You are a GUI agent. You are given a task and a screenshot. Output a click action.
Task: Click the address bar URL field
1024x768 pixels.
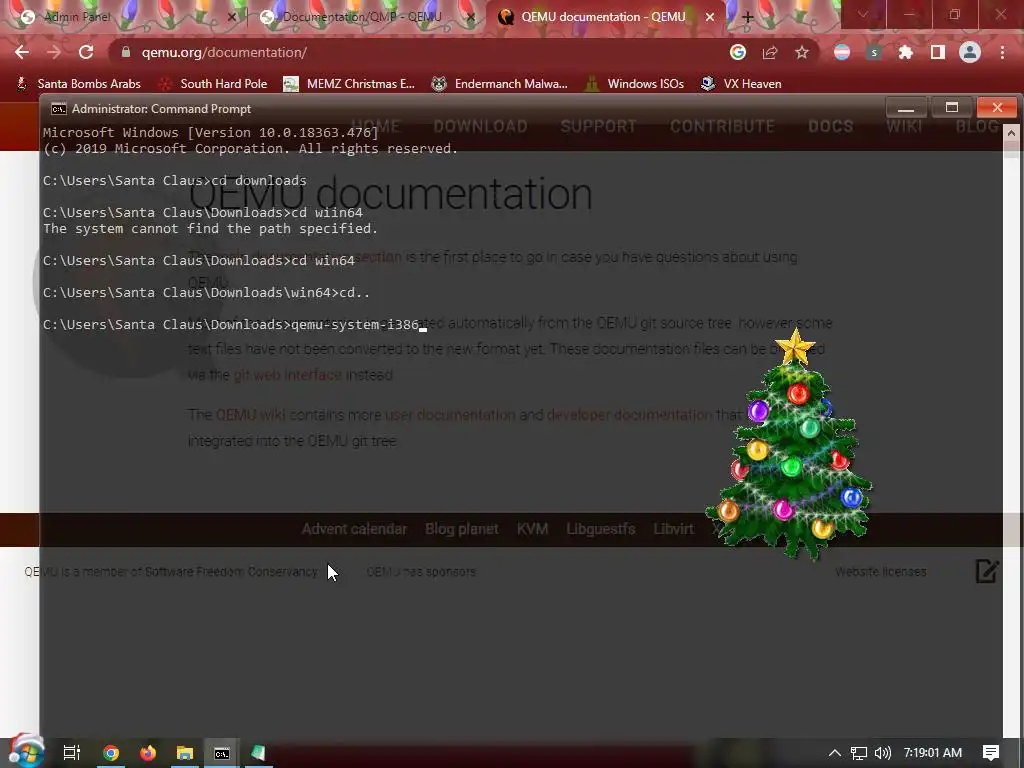tap(418, 52)
